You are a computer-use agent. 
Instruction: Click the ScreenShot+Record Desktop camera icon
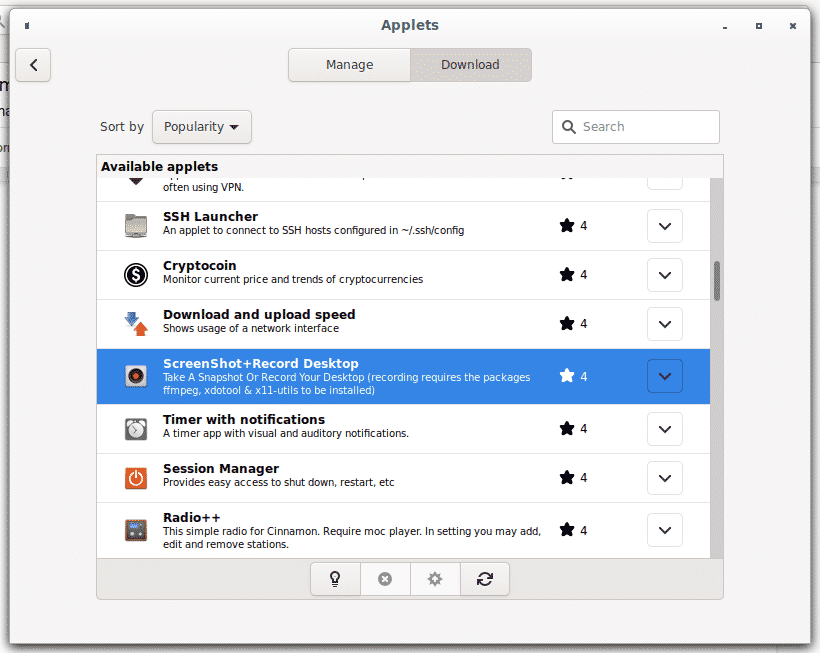136,376
